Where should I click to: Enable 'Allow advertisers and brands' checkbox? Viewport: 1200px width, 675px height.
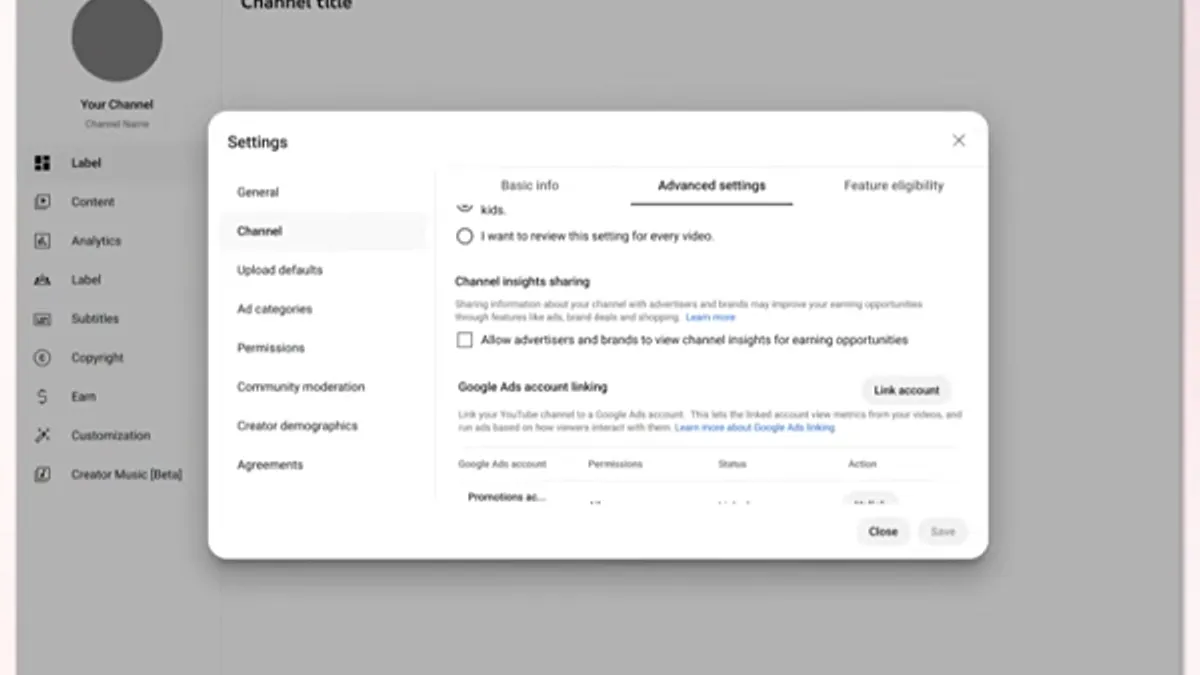(464, 340)
